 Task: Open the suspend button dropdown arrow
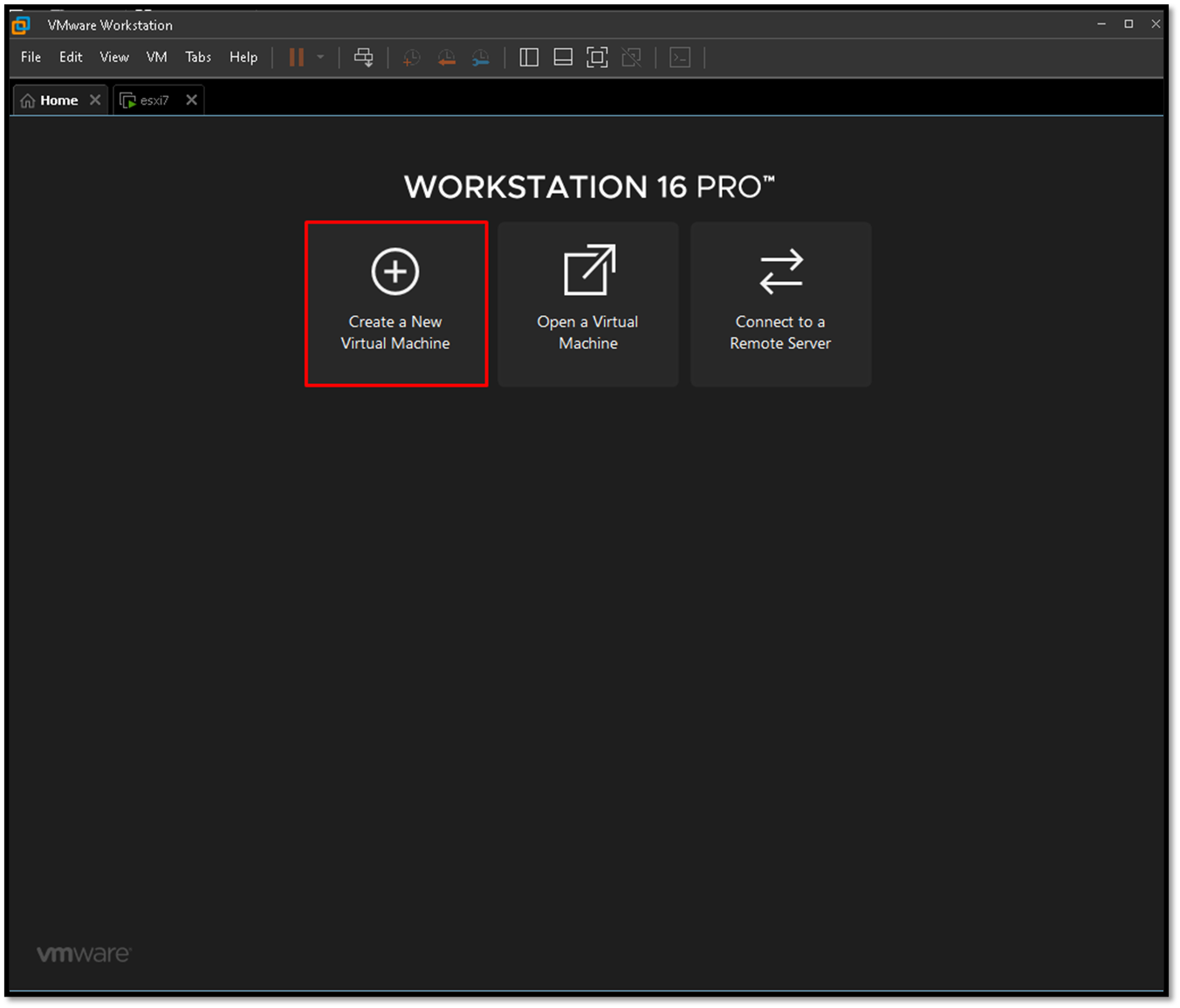coord(319,58)
